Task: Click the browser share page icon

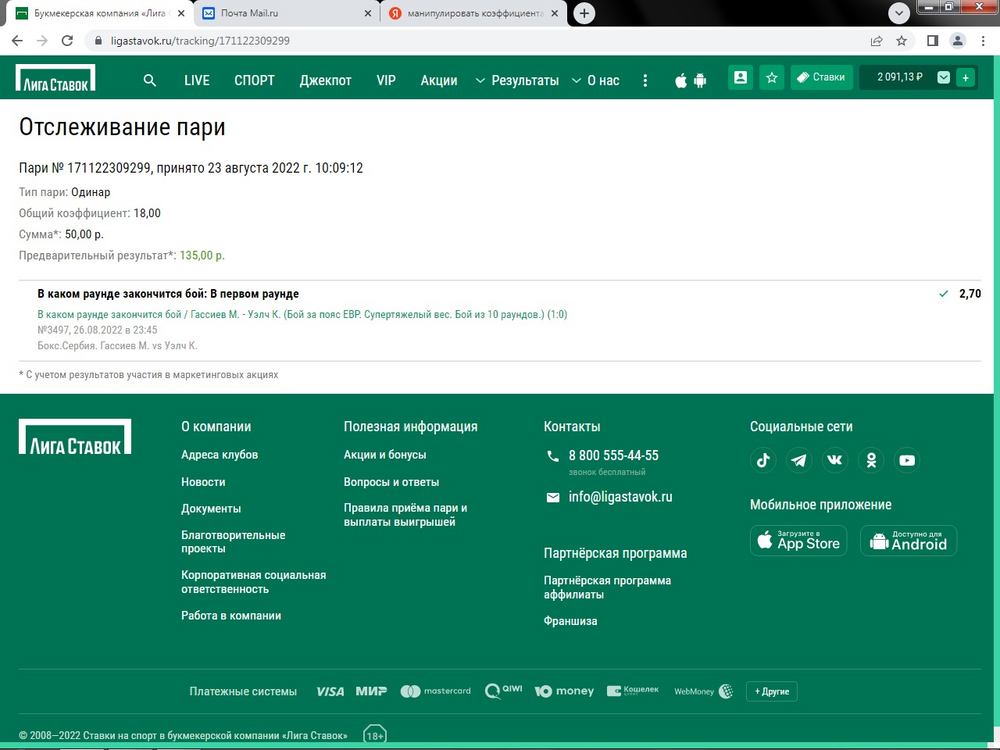Action: 876,41
